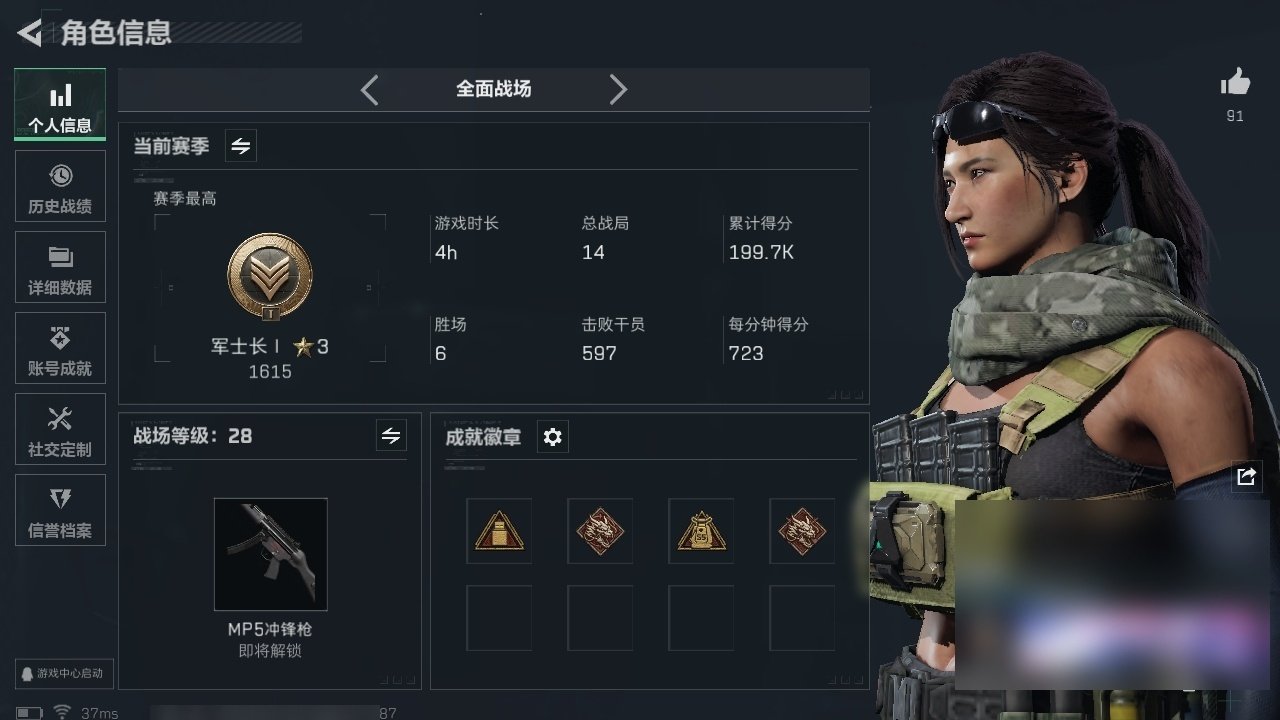Go back using the top-left arrow

point(29,33)
